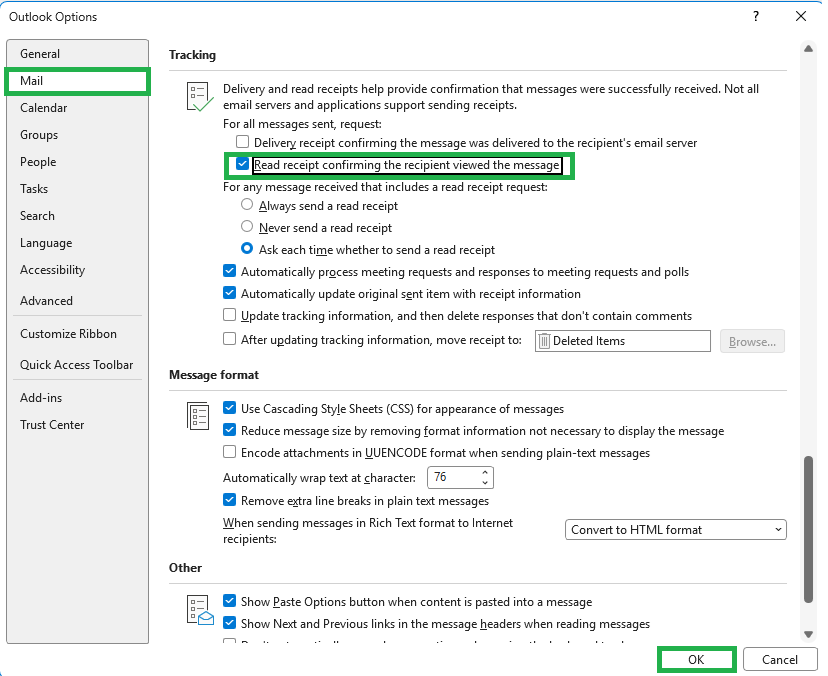Image resolution: width=828 pixels, height=676 pixels.
Task: Open the Convert to HTML format dropdown
Action: point(675,530)
